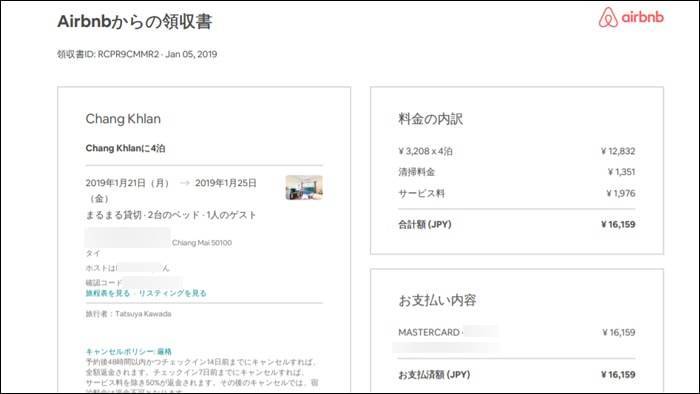700x394 pixels.
Task: Click the サービス料 label
Action: pos(421,194)
